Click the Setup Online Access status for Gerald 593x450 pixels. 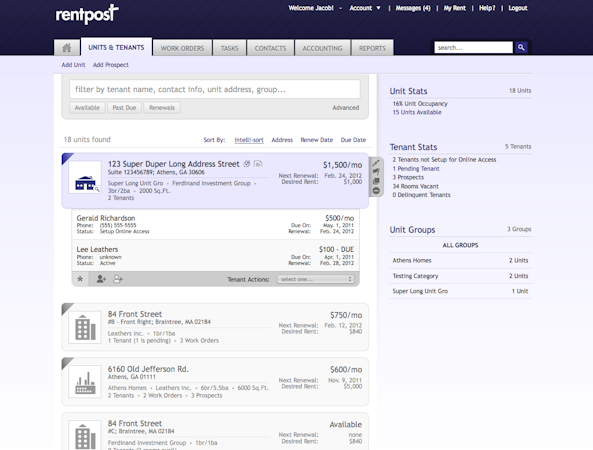[x=124, y=231]
